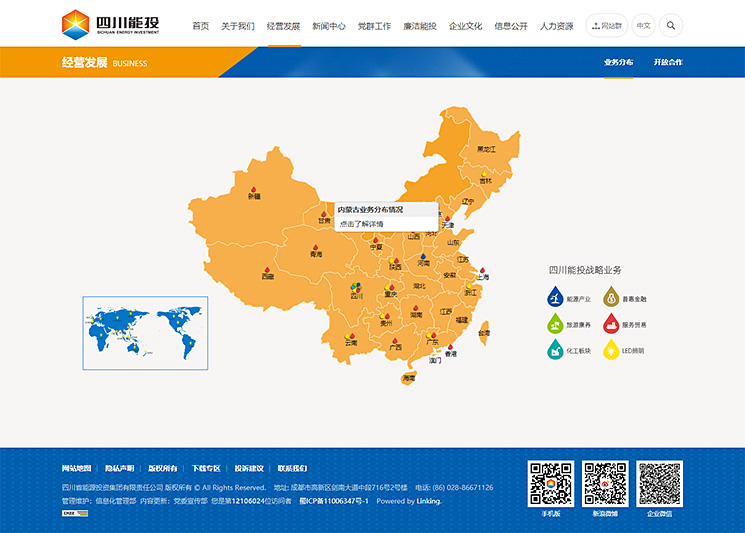
Task: Open the 关于我们 navigation menu
Action: point(238,26)
